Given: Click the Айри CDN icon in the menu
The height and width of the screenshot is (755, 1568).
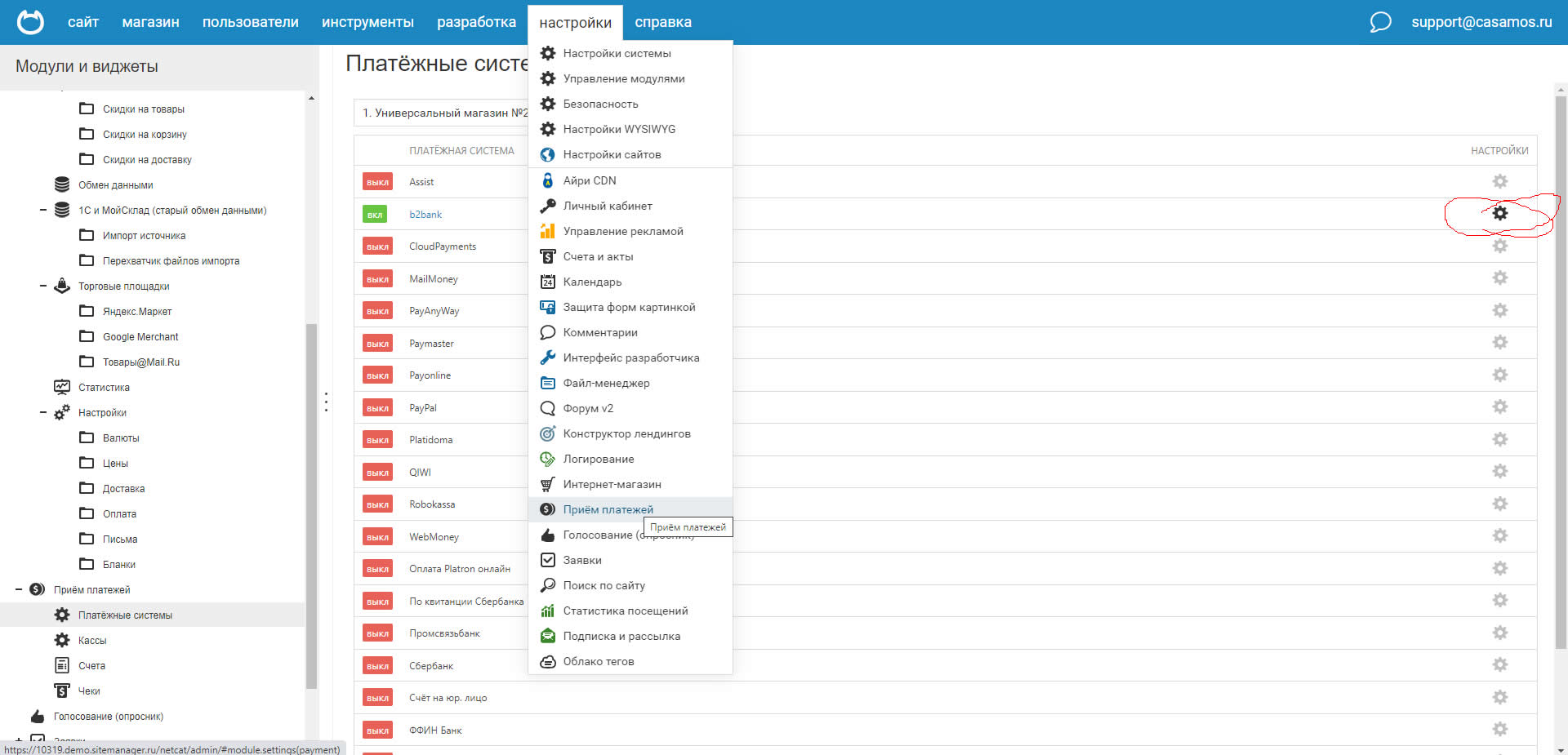Looking at the screenshot, I should [x=548, y=180].
